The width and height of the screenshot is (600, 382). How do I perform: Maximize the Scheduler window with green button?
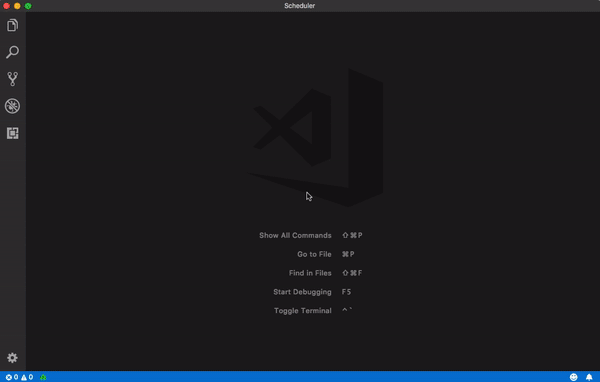point(28,6)
